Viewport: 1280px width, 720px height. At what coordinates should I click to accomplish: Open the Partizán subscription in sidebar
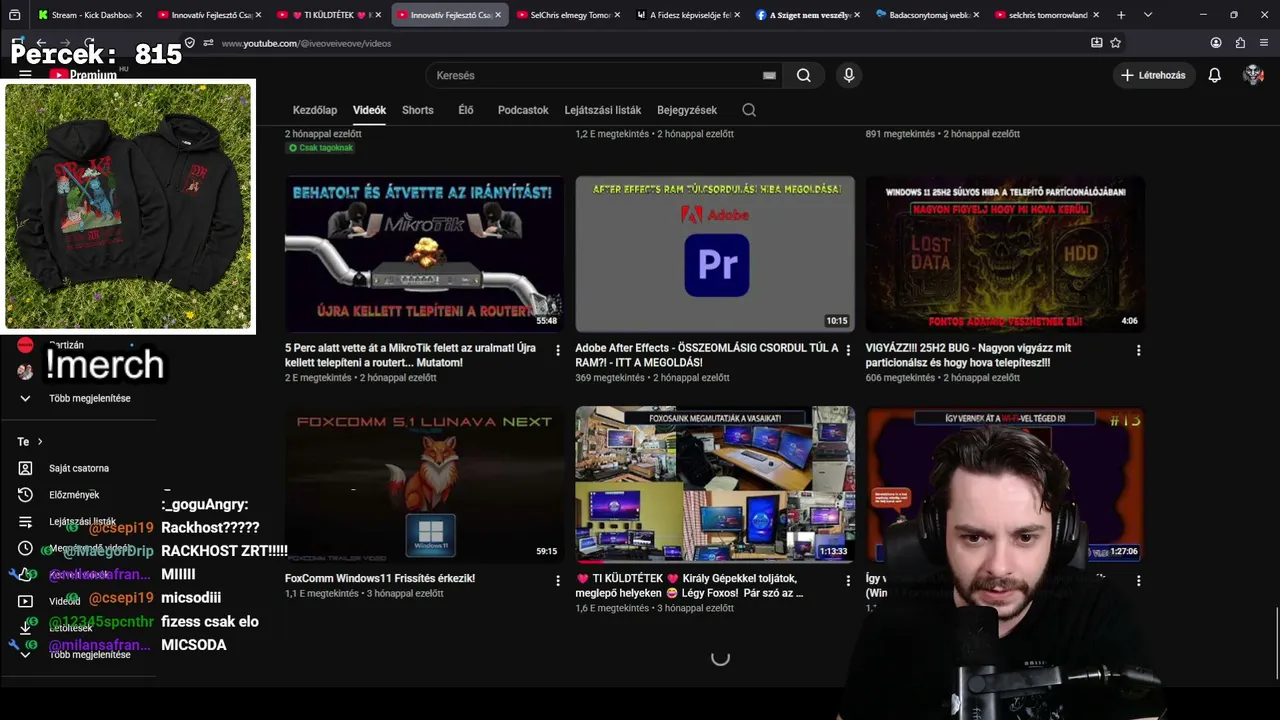point(66,345)
